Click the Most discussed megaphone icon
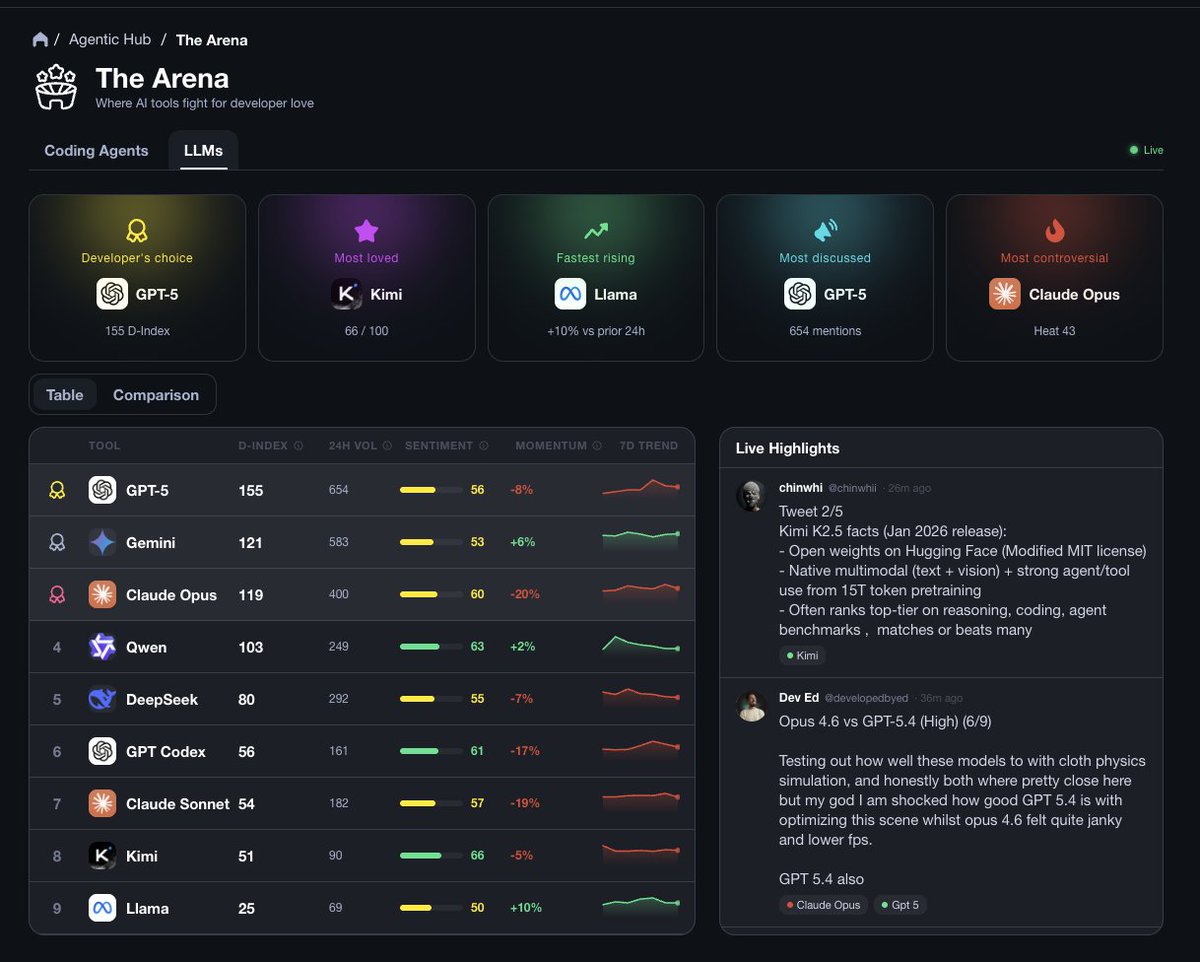Image resolution: width=1200 pixels, height=962 pixels. 825,231
